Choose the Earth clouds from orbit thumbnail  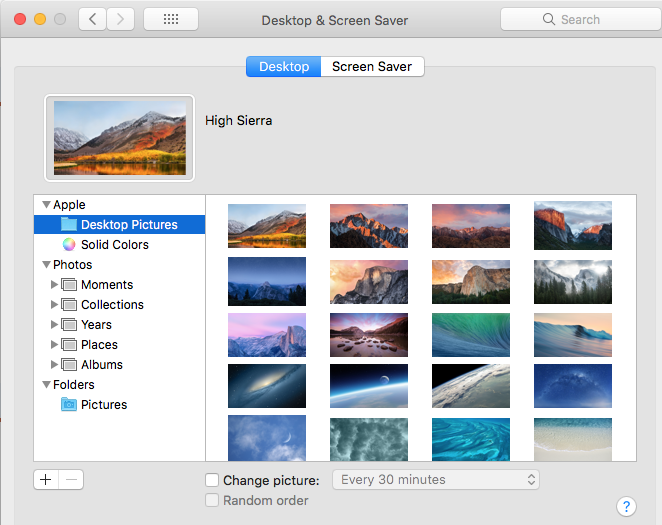[x=471, y=386]
